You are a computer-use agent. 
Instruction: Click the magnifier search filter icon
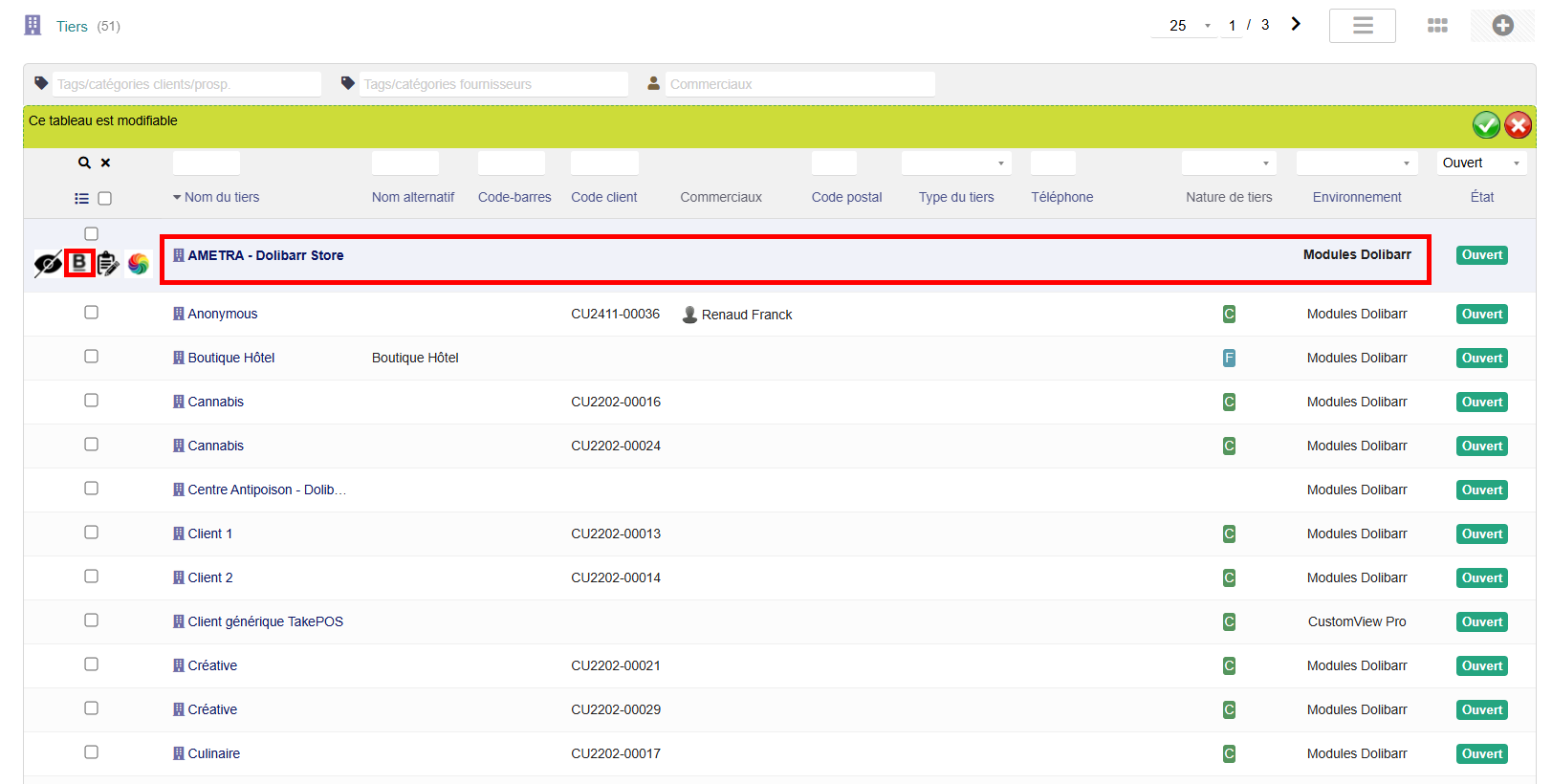[84, 163]
